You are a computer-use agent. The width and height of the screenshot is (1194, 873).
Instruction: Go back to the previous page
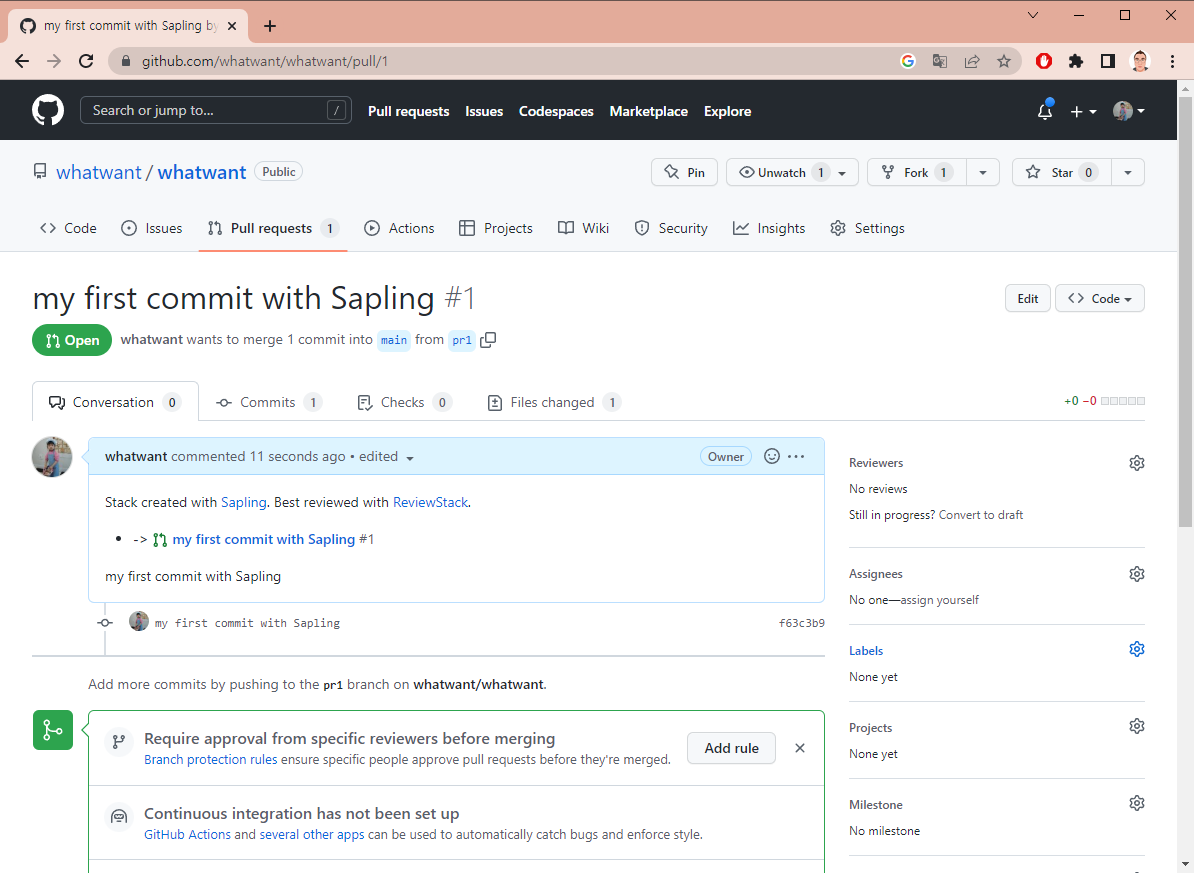pos(22,61)
